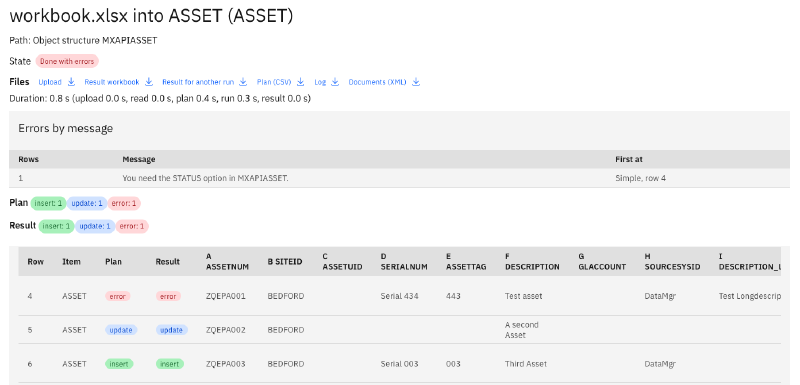The image size is (800, 385).
Task: Click the Plan error badge in row 4
Action: (118, 296)
